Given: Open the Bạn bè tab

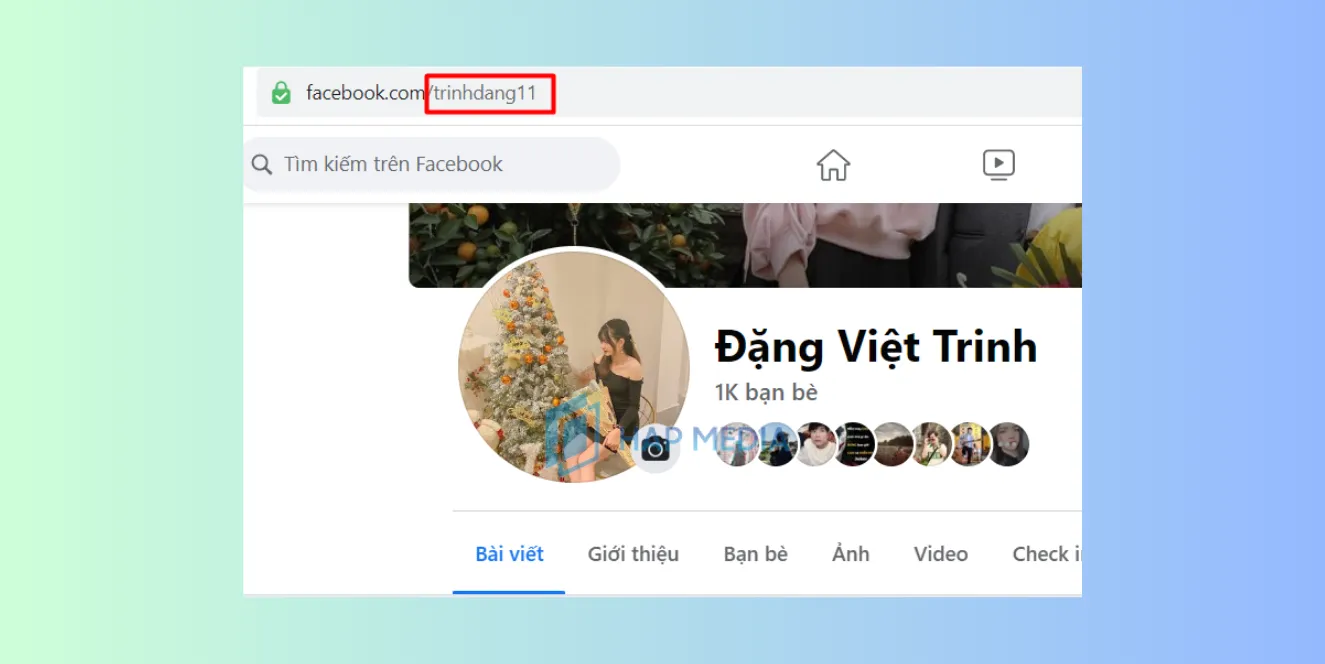Looking at the screenshot, I should 755,554.
